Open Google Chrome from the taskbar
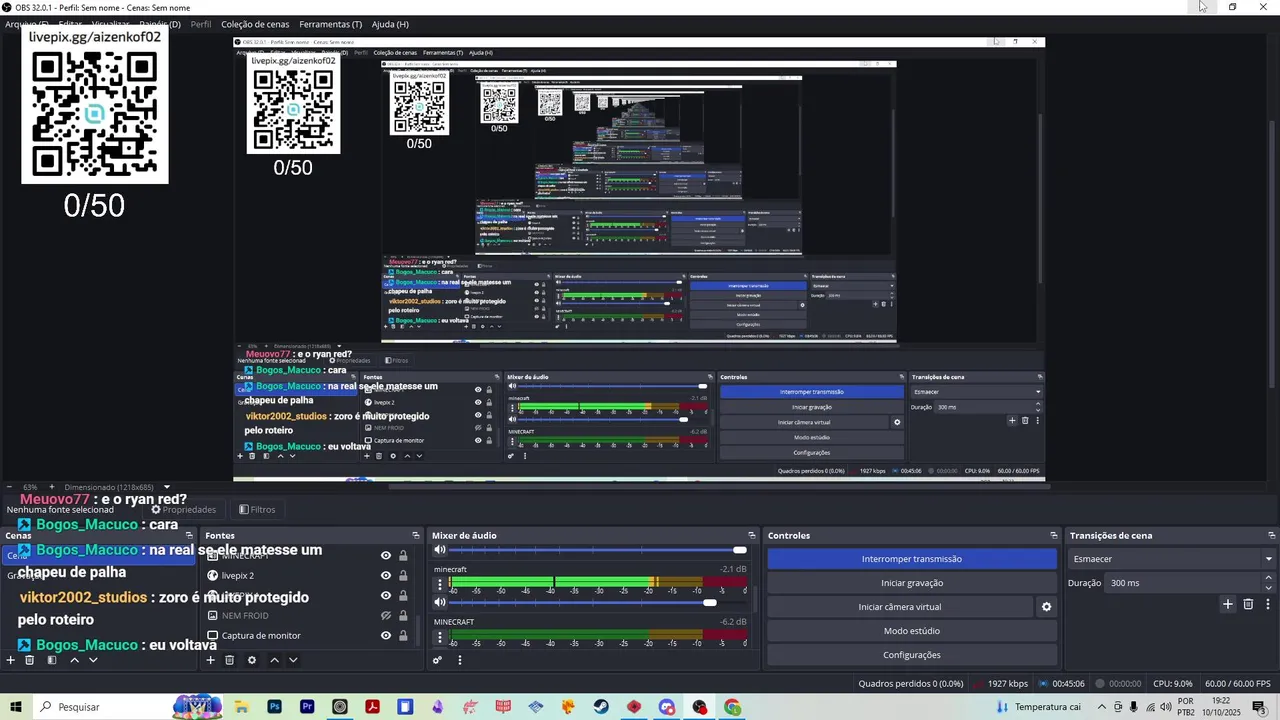1280x720 pixels. pos(733,707)
